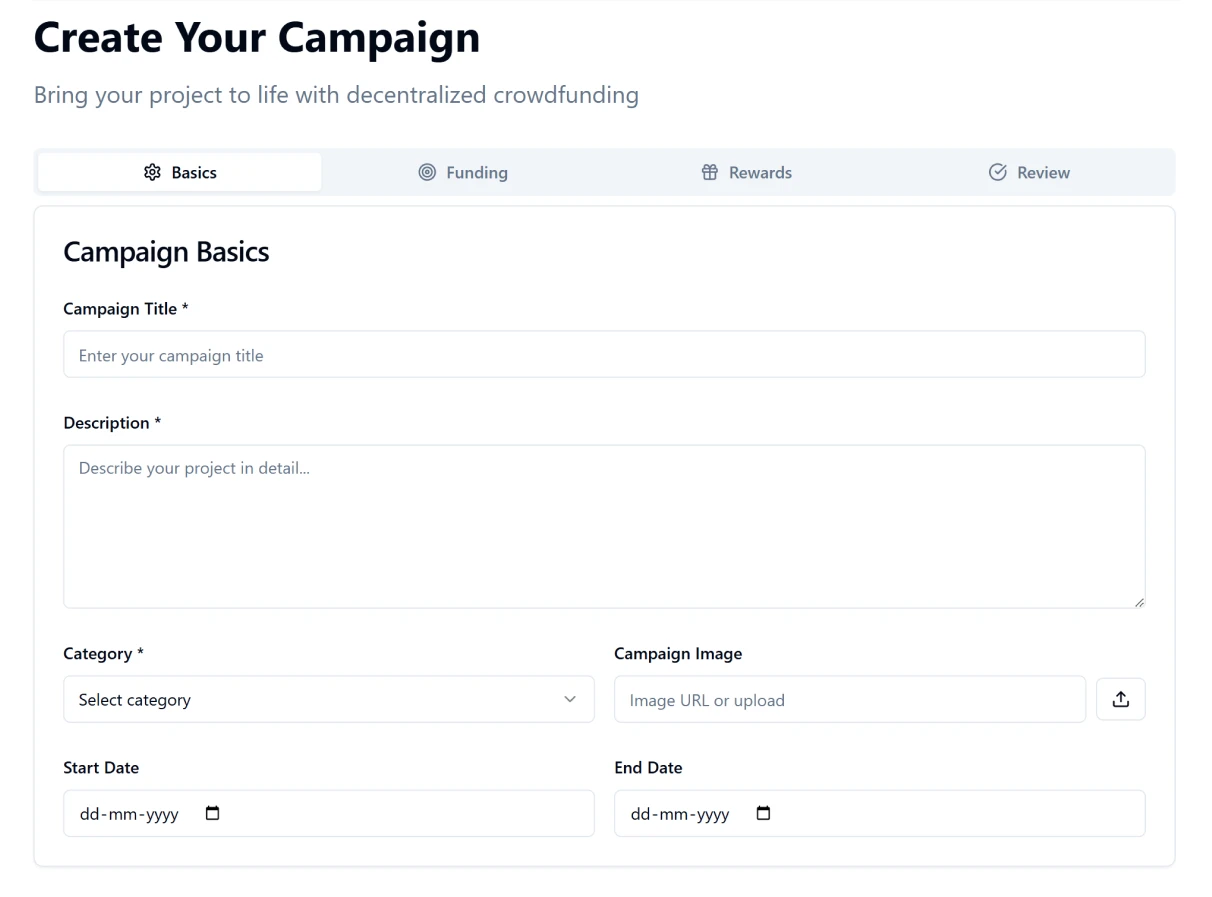Switch to the Rewards tab
This screenshot has height=897, width=1212.
pos(747,172)
